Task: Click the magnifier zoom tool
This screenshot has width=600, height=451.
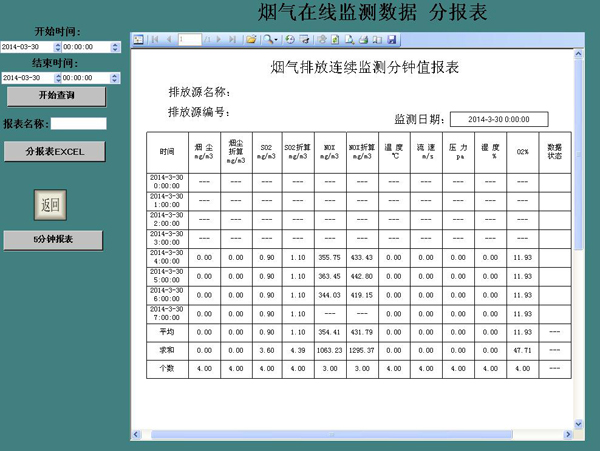Action: tap(268, 39)
